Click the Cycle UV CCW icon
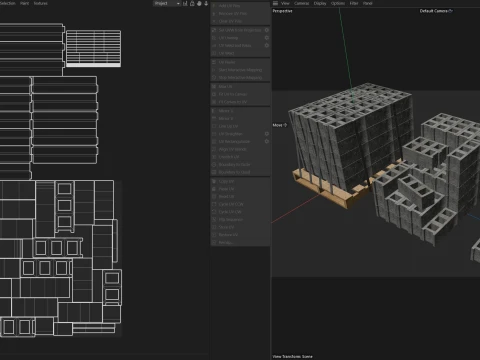This screenshot has width=480, height=360. pos(214,204)
